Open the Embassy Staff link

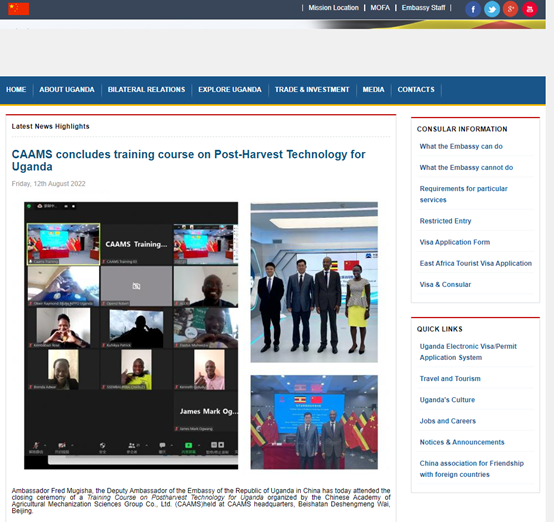click(x=423, y=8)
